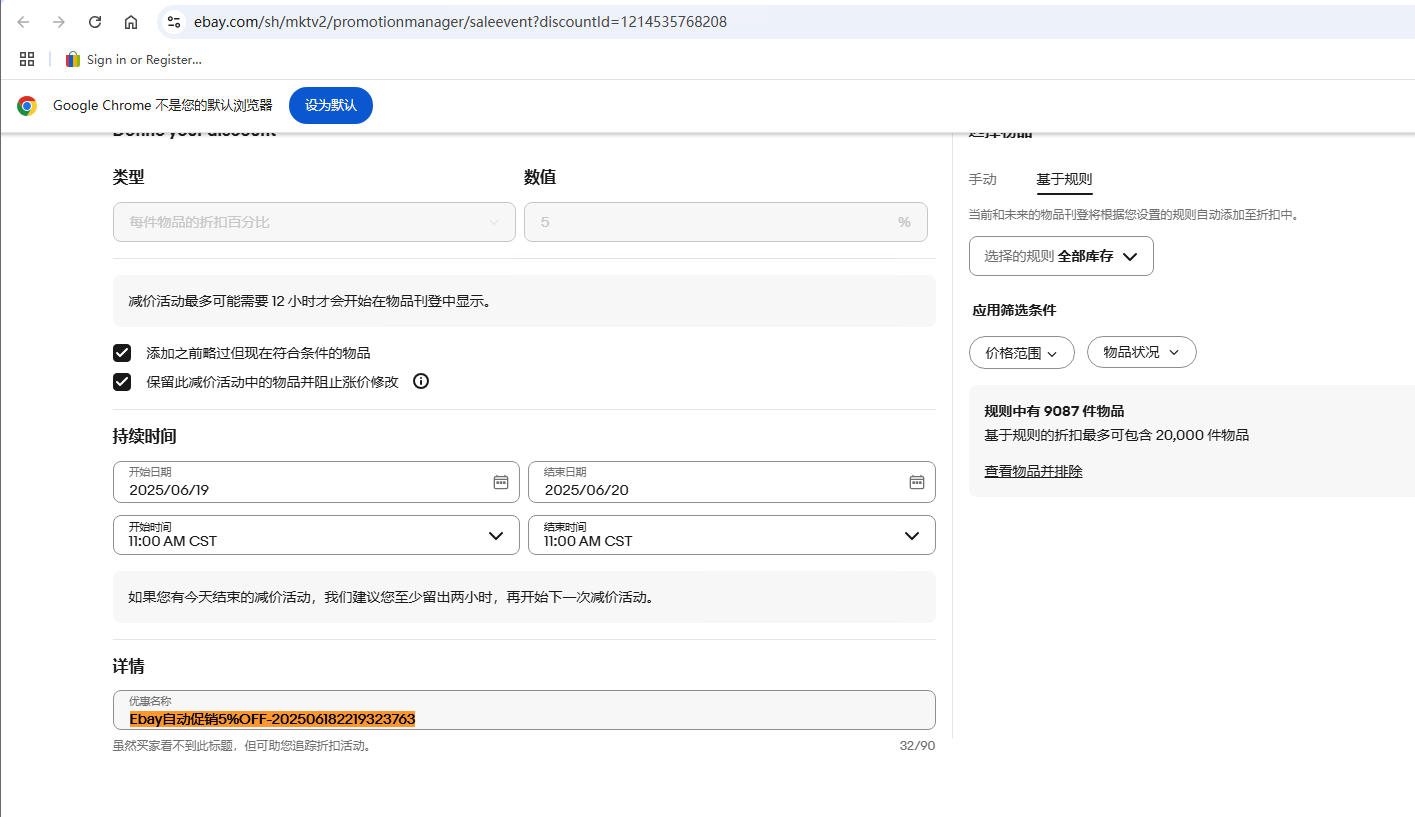Viewport: 1415px width, 817px height.
Task: Expand the end time 11:00 AM CST dropdown
Action: click(732, 535)
